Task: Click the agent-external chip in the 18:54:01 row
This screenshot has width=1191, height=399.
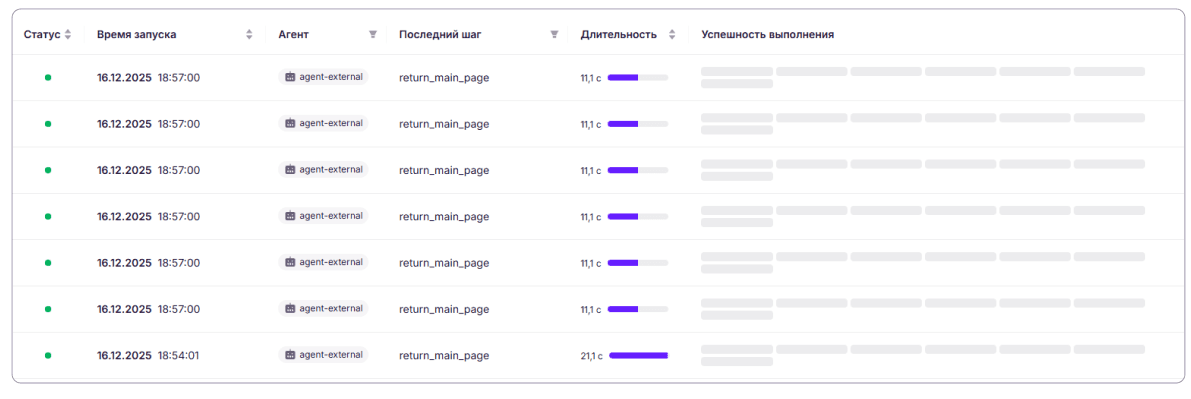Action: pyautogui.click(x=323, y=354)
